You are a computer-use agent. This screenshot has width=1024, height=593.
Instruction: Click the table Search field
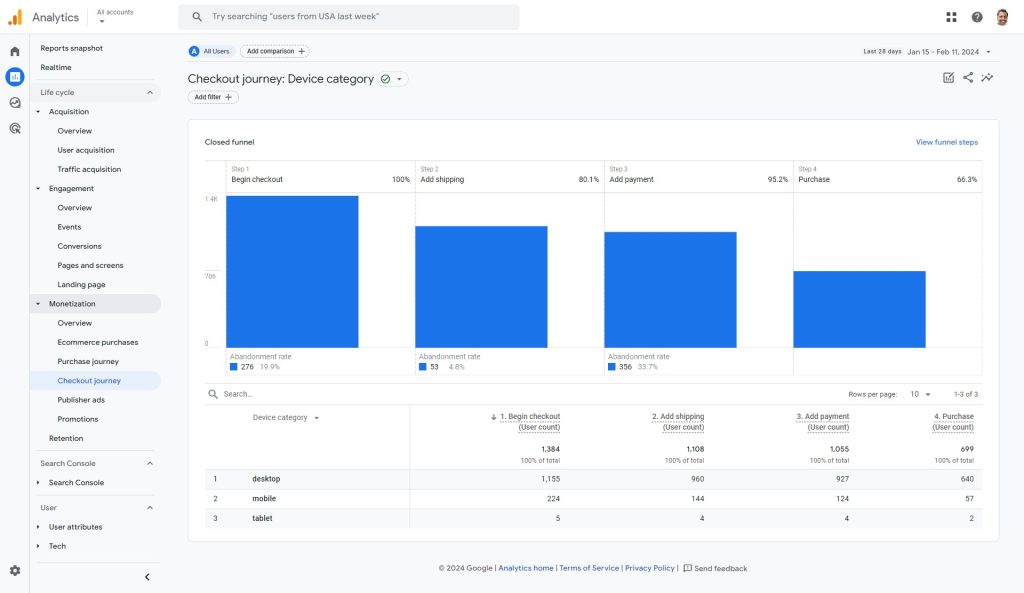[x=238, y=394]
